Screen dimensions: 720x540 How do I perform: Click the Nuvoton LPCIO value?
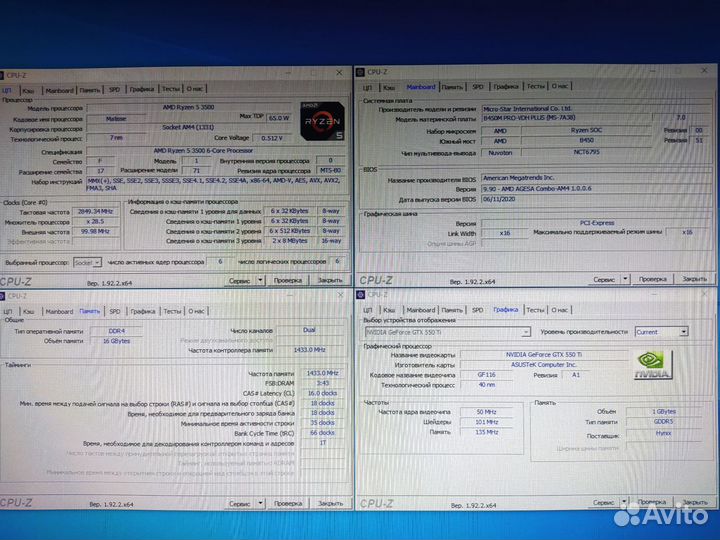pos(500,152)
